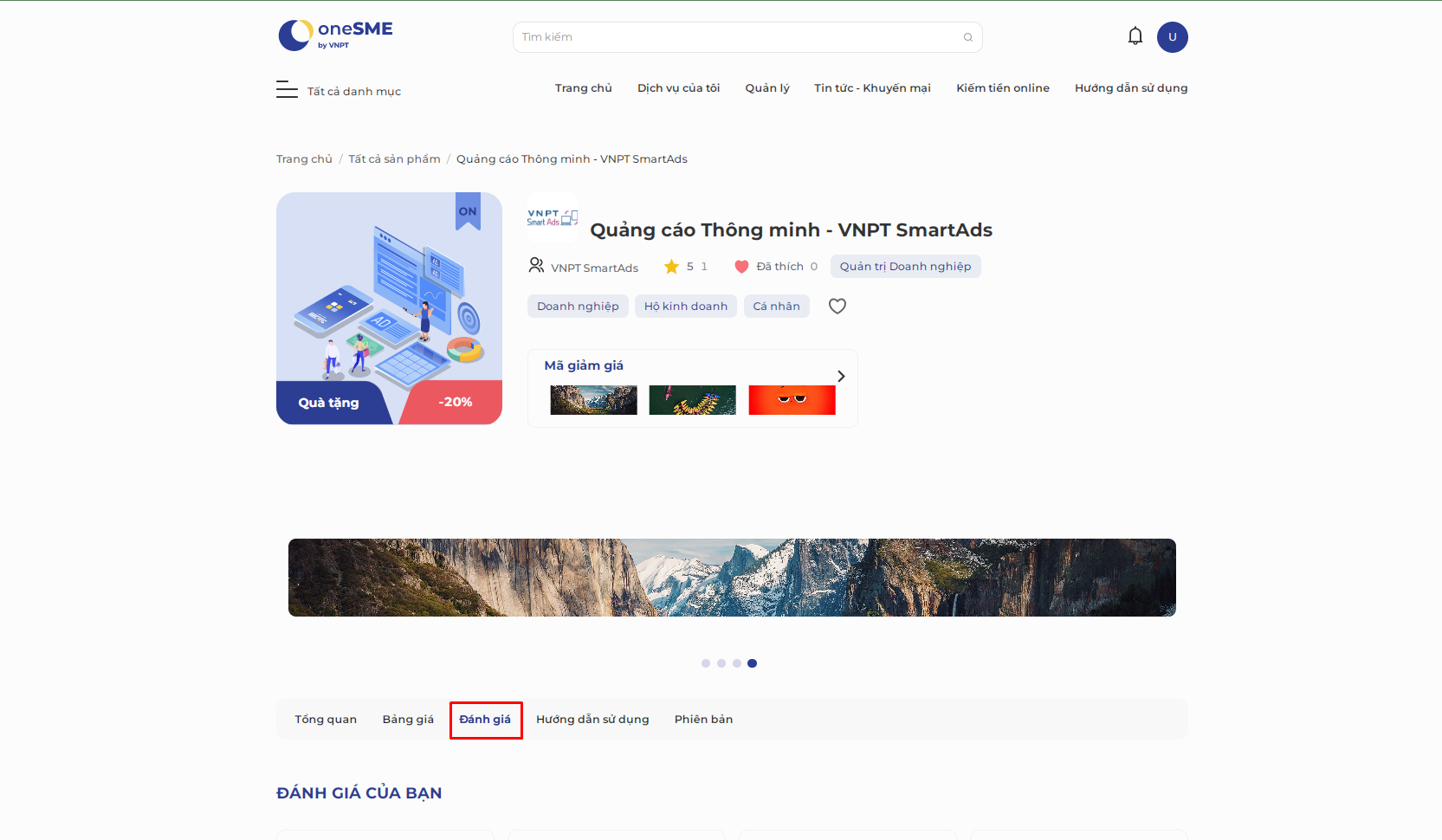The image size is (1442, 840).
Task: Select the Cá nhân tag
Action: click(776, 307)
